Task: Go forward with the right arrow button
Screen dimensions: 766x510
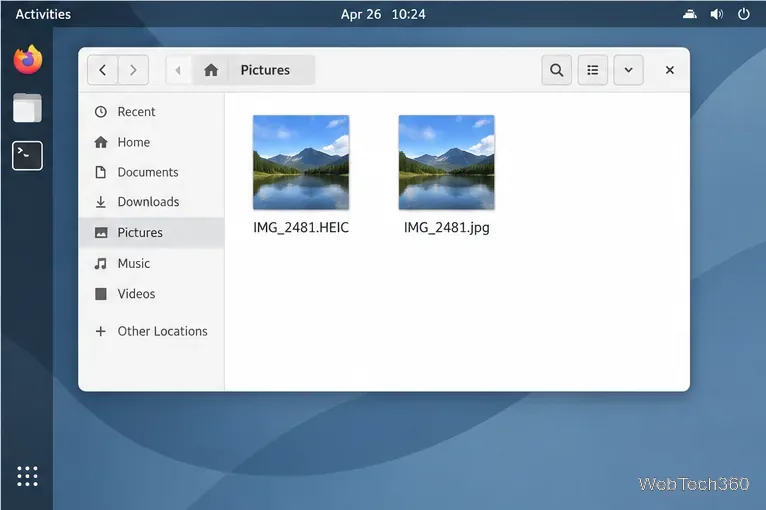Action: pyautogui.click(x=133, y=70)
